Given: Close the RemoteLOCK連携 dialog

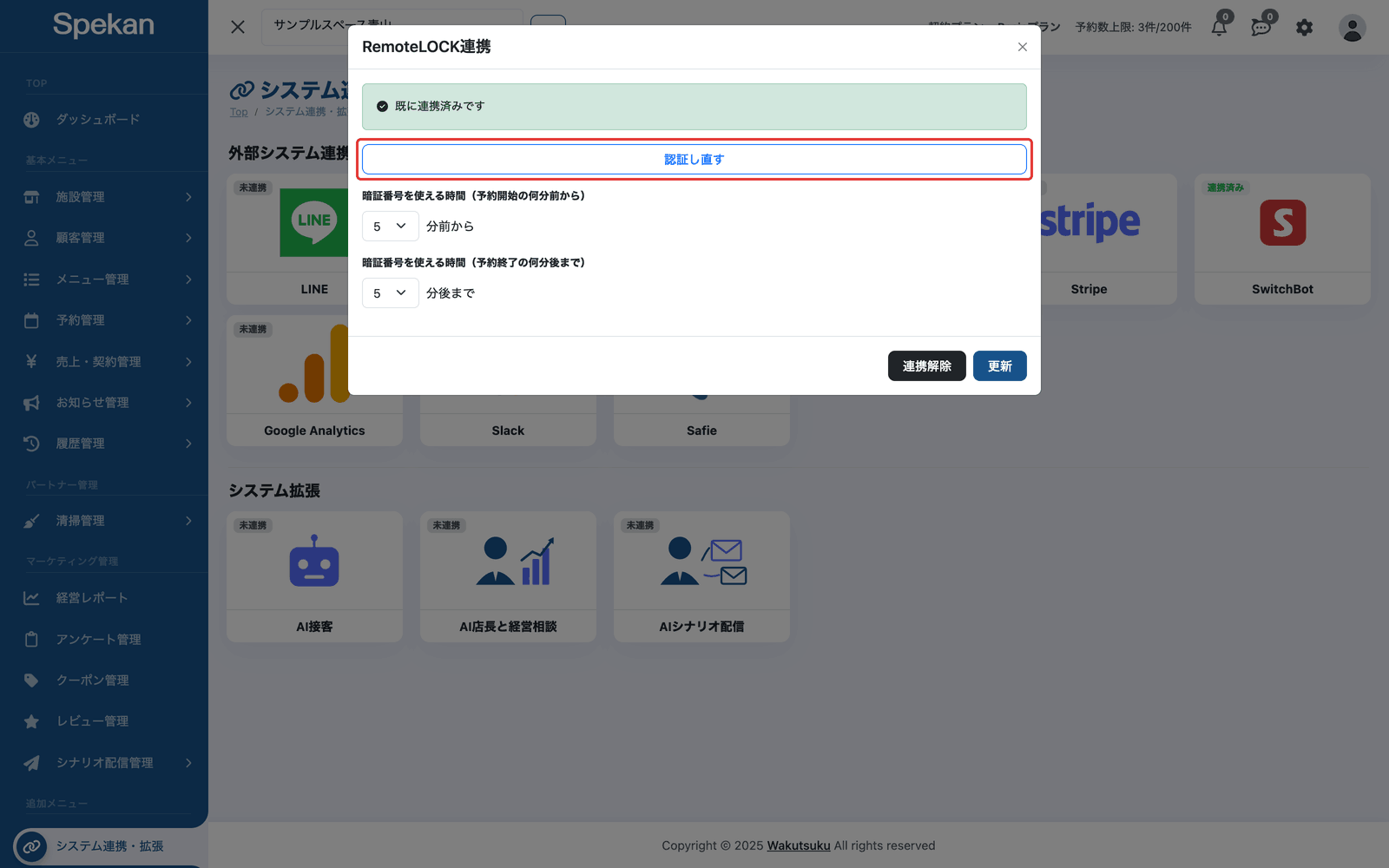Looking at the screenshot, I should (x=1023, y=47).
